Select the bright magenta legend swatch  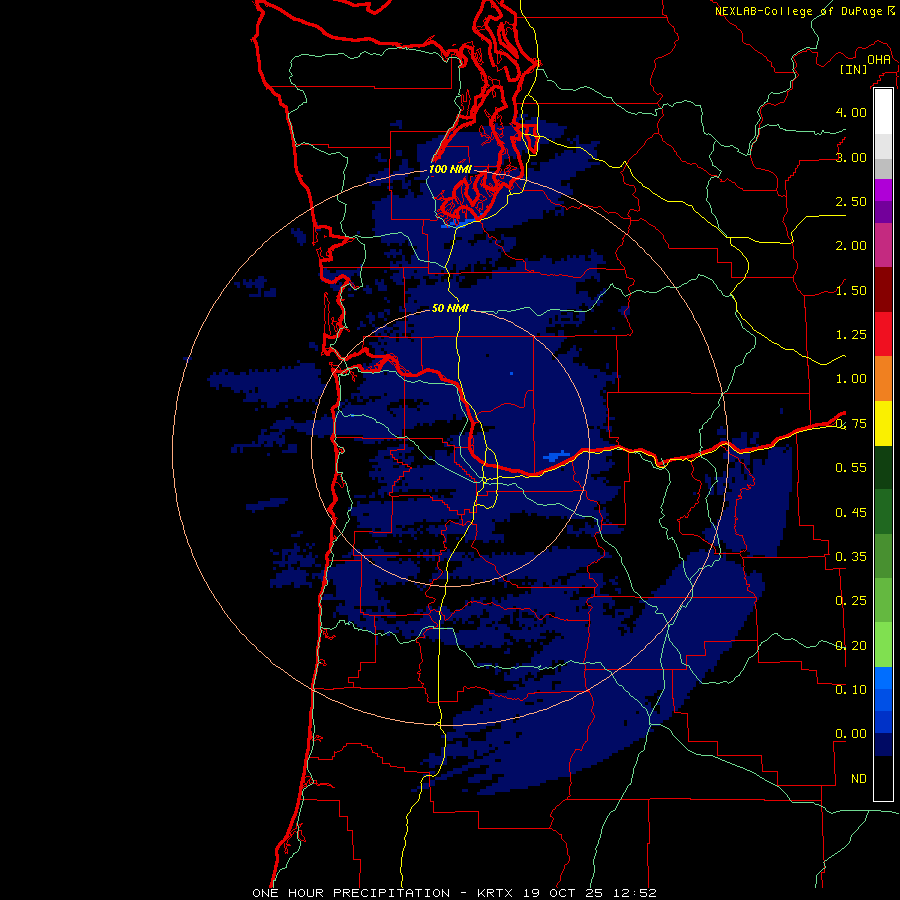click(x=883, y=190)
